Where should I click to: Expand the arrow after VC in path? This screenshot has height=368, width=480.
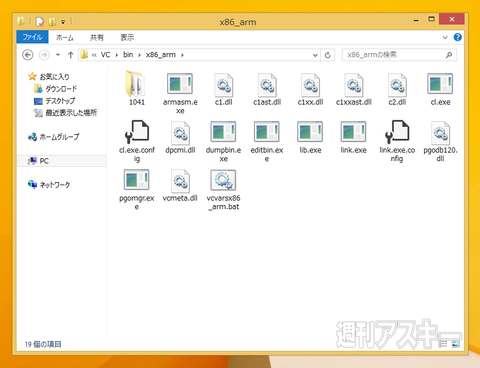click(117, 55)
